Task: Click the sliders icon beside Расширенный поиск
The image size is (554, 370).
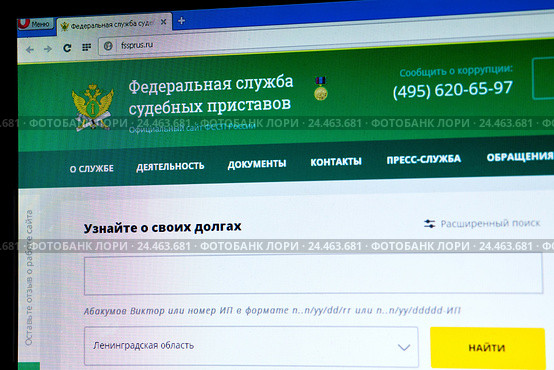Action: click(429, 224)
